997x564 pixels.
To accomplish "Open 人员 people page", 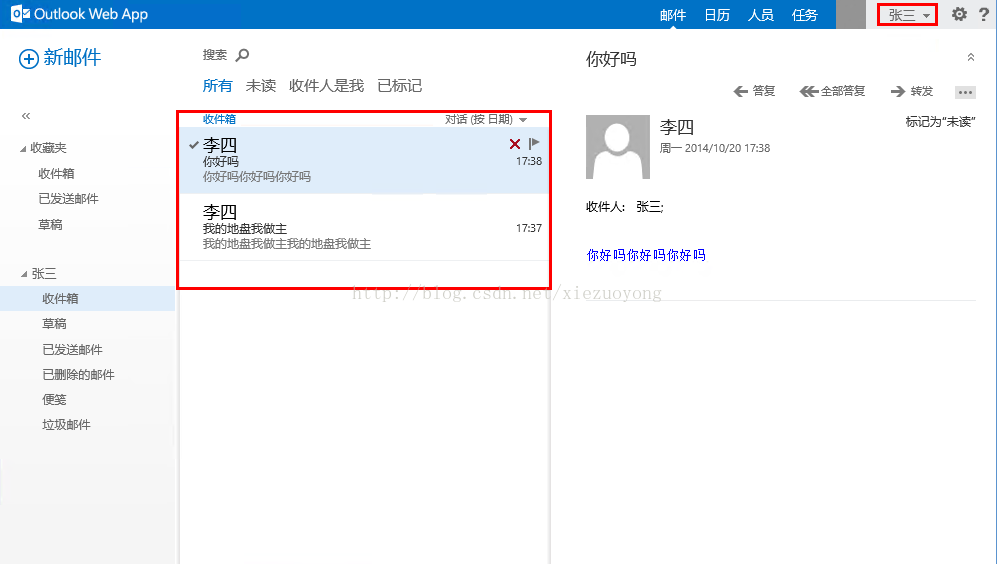I will click(x=760, y=15).
